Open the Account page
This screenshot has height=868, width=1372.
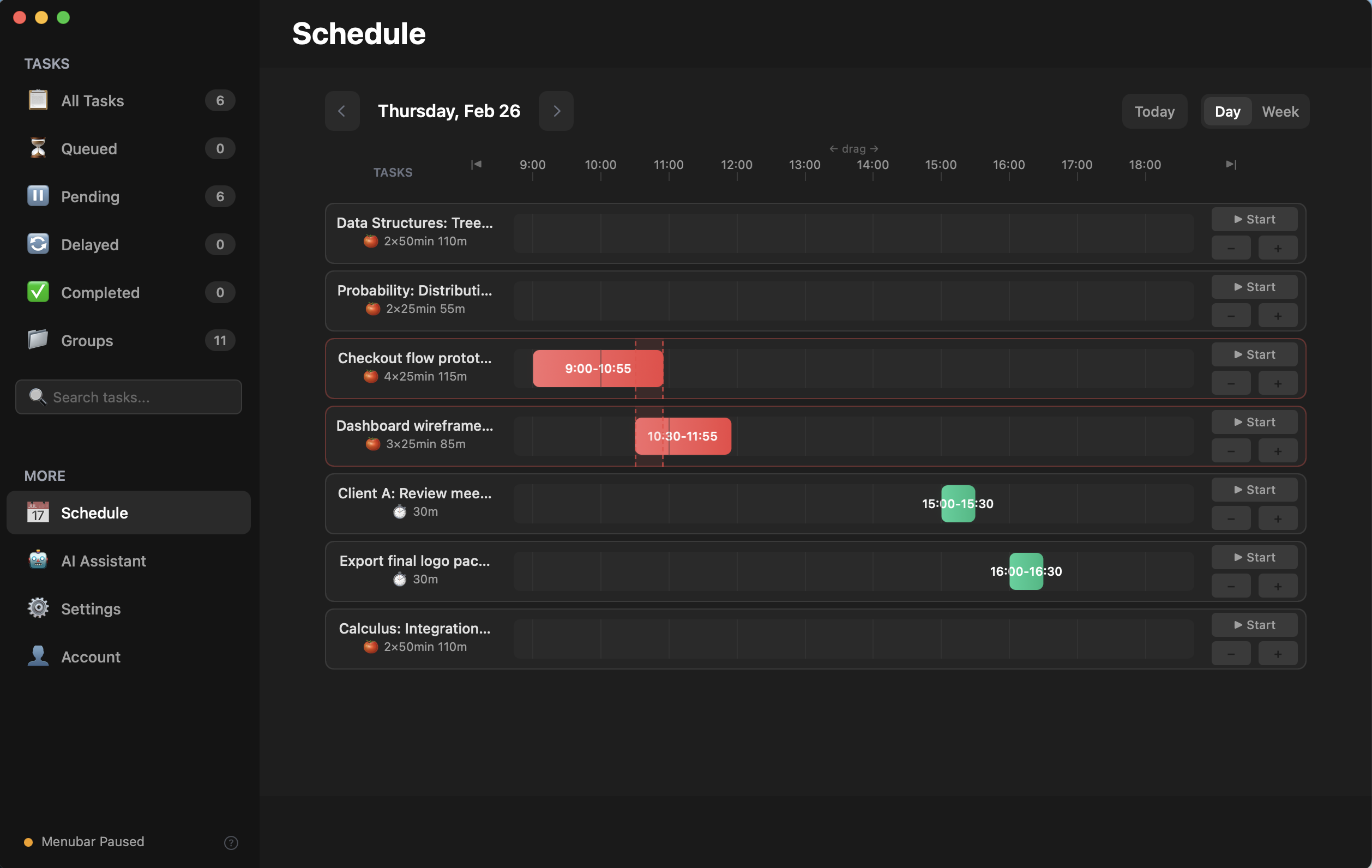(91, 656)
